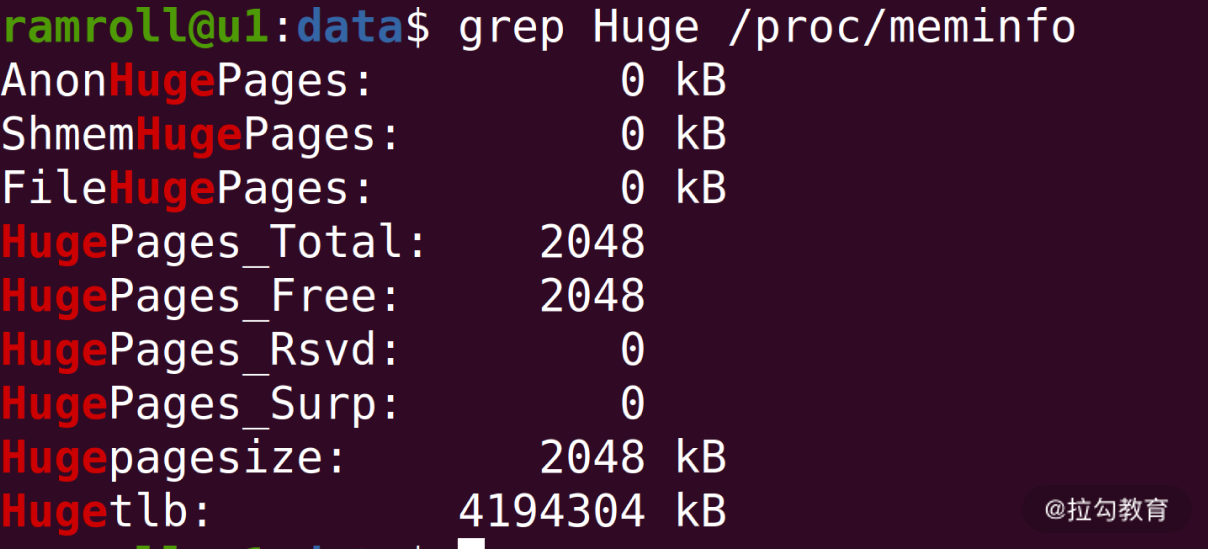Screen dimensions: 1208x549
Task: Click the 2048 kB value of Hugepagesize
Action: pos(632,458)
